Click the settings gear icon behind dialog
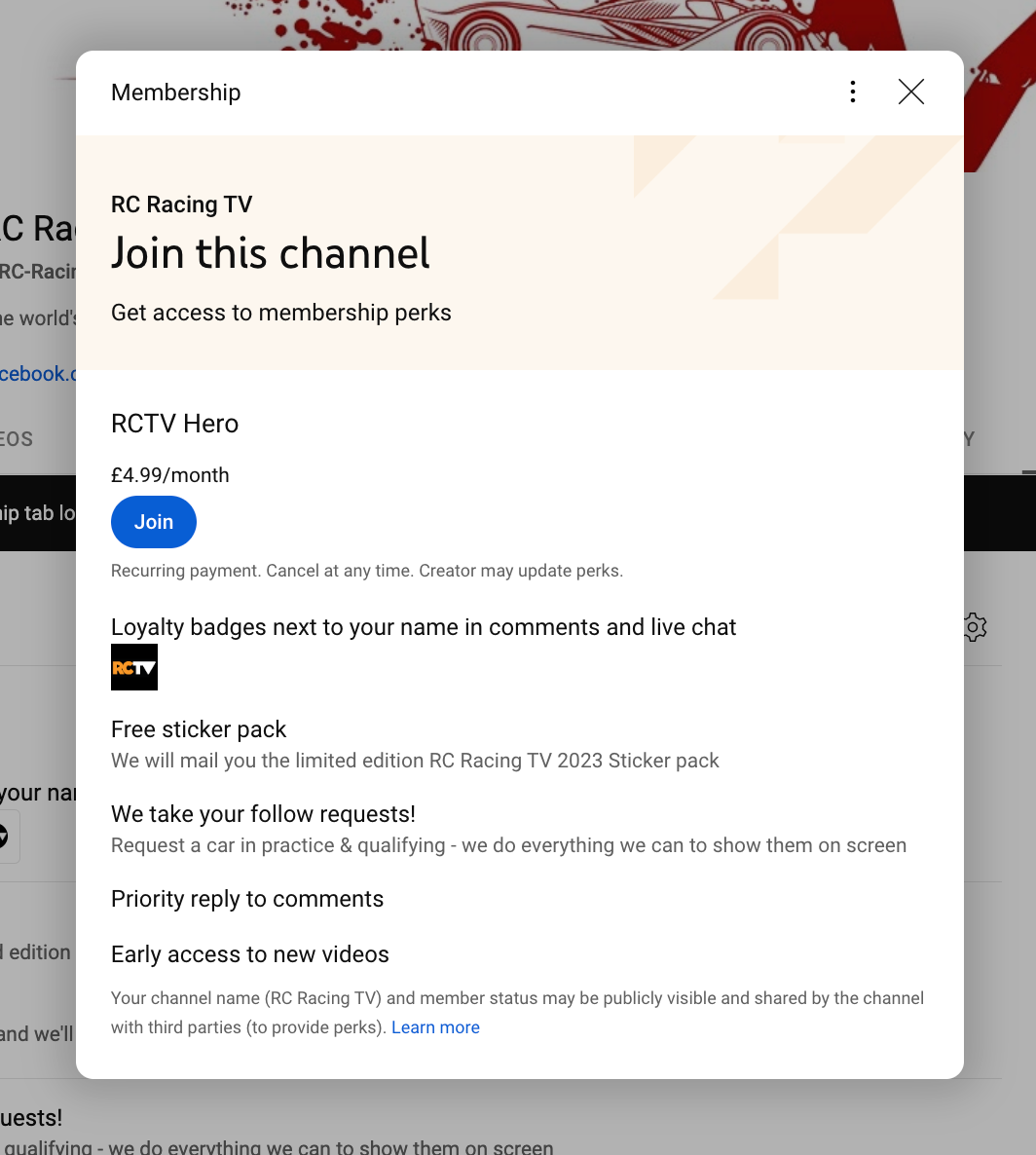This screenshot has width=1036, height=1155. click(x=974, y=627)
